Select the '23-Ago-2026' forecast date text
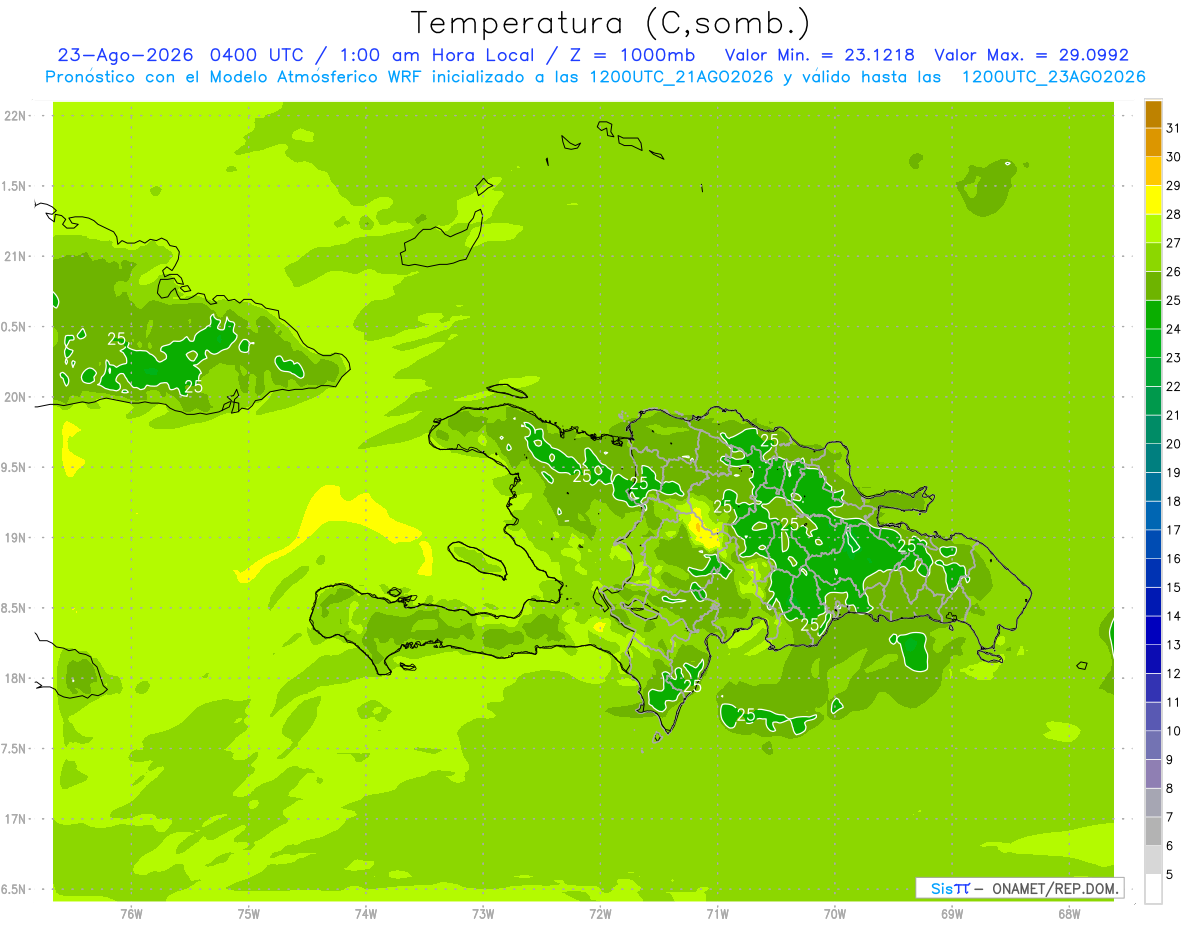The width and height of the screenshot is (1200, 927). pyautogui.click(x=126, y=55)
